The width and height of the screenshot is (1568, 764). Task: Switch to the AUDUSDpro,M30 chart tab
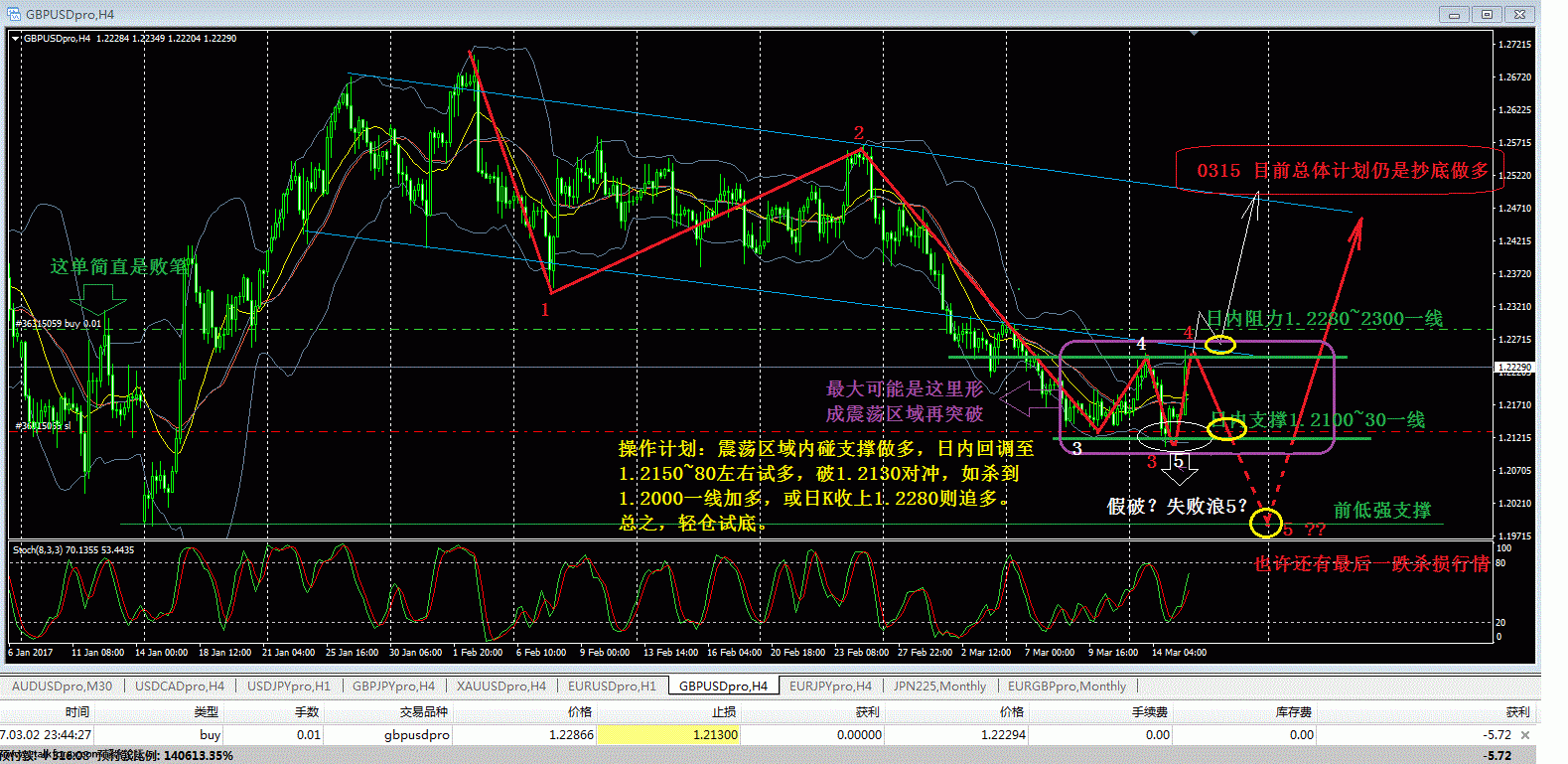(62, 687)
